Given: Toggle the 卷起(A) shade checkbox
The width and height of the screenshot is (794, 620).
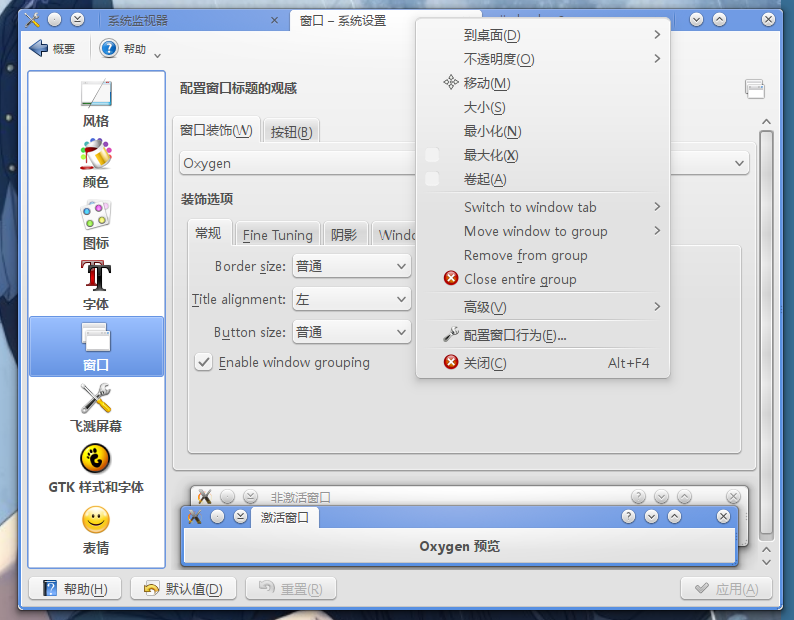Looking at the screenshot, I should pos(432,179).
